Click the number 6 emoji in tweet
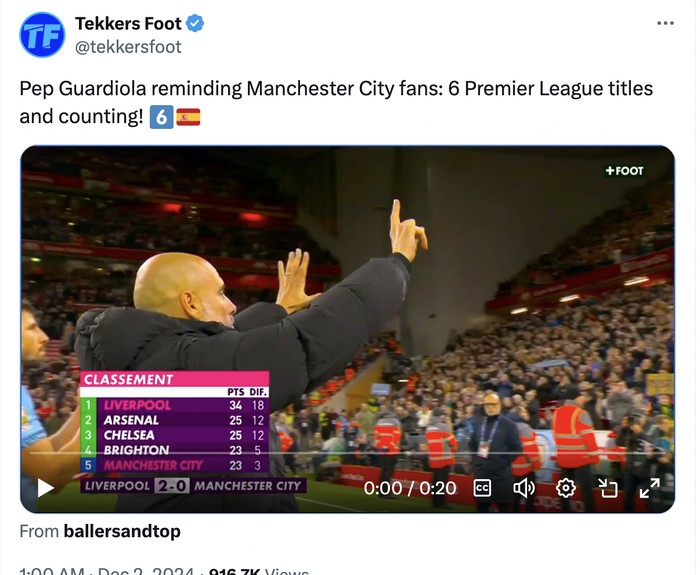Image resolution: width=700 pixels, height=575 pixels. pyautogui.click(x=160, y=117)
